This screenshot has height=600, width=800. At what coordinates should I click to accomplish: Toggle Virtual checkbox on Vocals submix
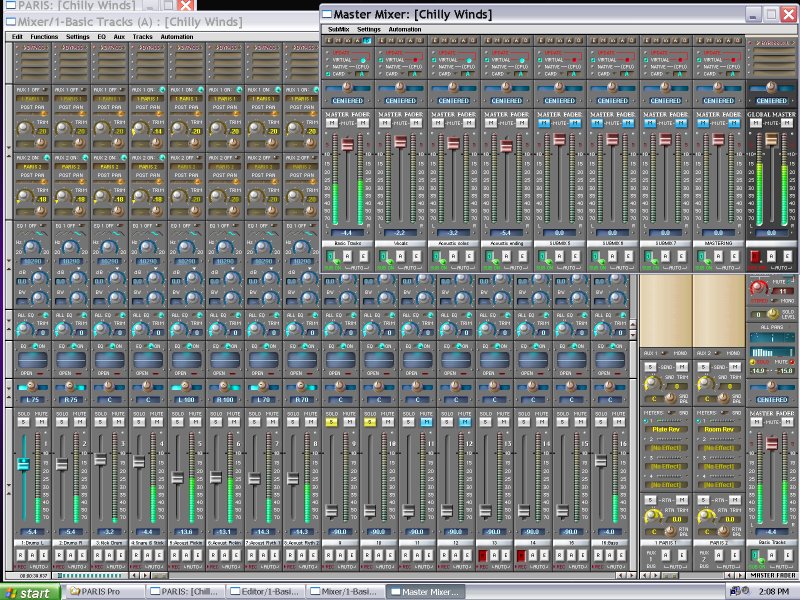coord(381,60)
